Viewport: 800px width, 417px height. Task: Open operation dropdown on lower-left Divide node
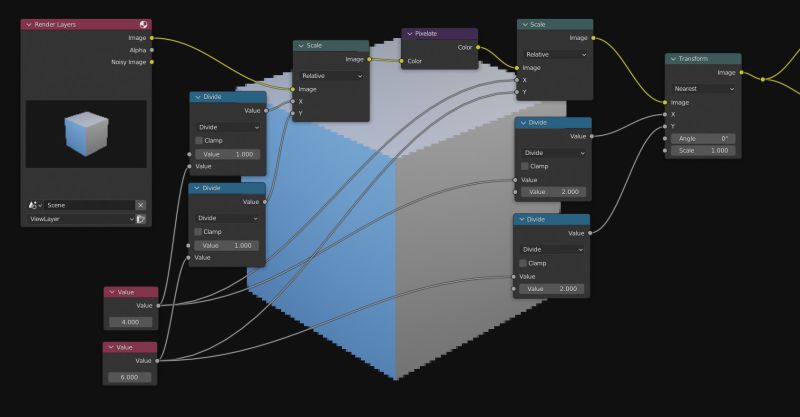click(227, 218)
